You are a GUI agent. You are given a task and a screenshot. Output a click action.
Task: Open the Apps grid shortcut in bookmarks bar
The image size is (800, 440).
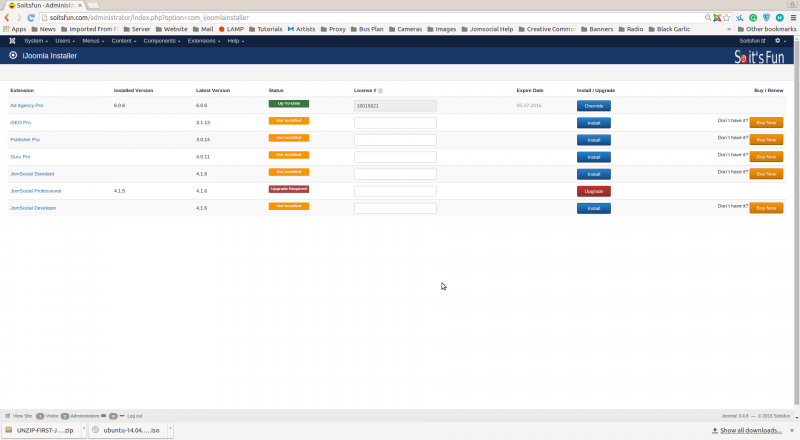(x=14, y=29)
